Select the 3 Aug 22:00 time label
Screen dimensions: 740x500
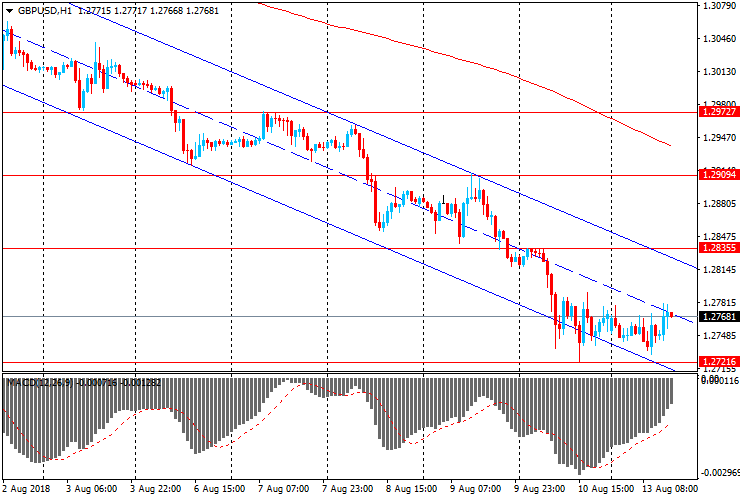click(x=156, y=489)
